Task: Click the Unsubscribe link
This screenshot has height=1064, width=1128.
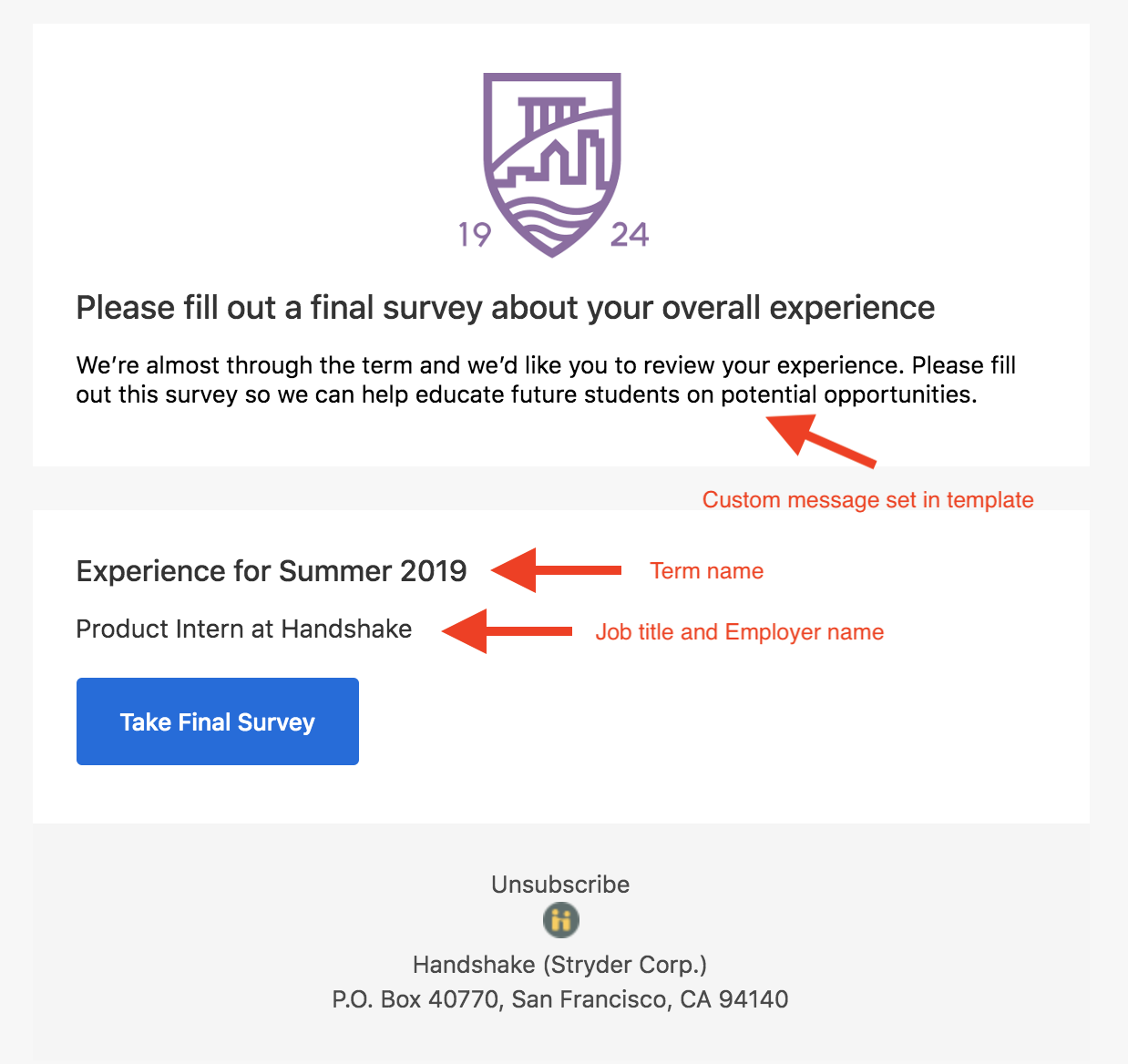Action: coord(560,885)
